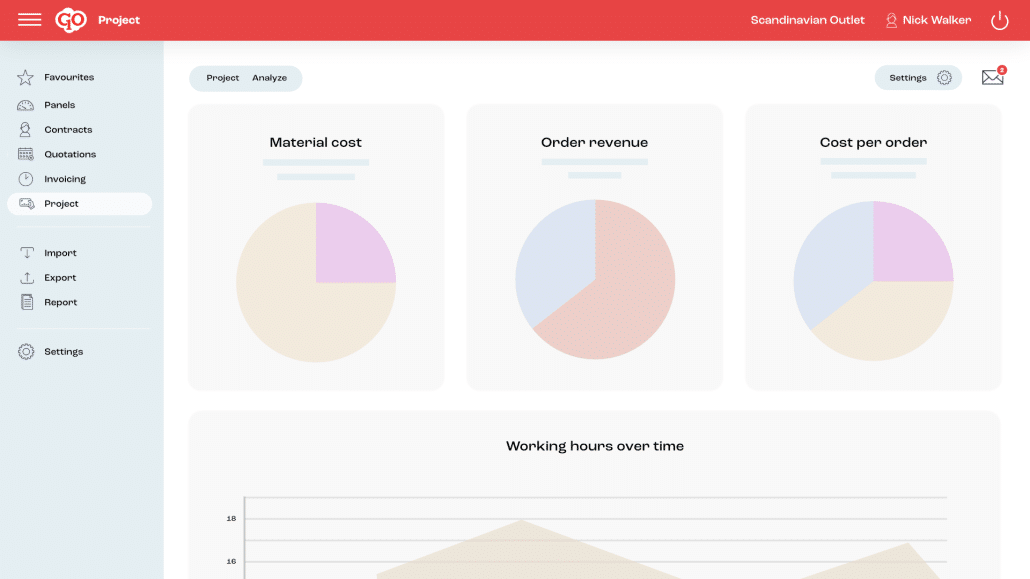Go to Panels in the sidebar
This screenshot has width=1030, height=579.
(x=60, y=105)
